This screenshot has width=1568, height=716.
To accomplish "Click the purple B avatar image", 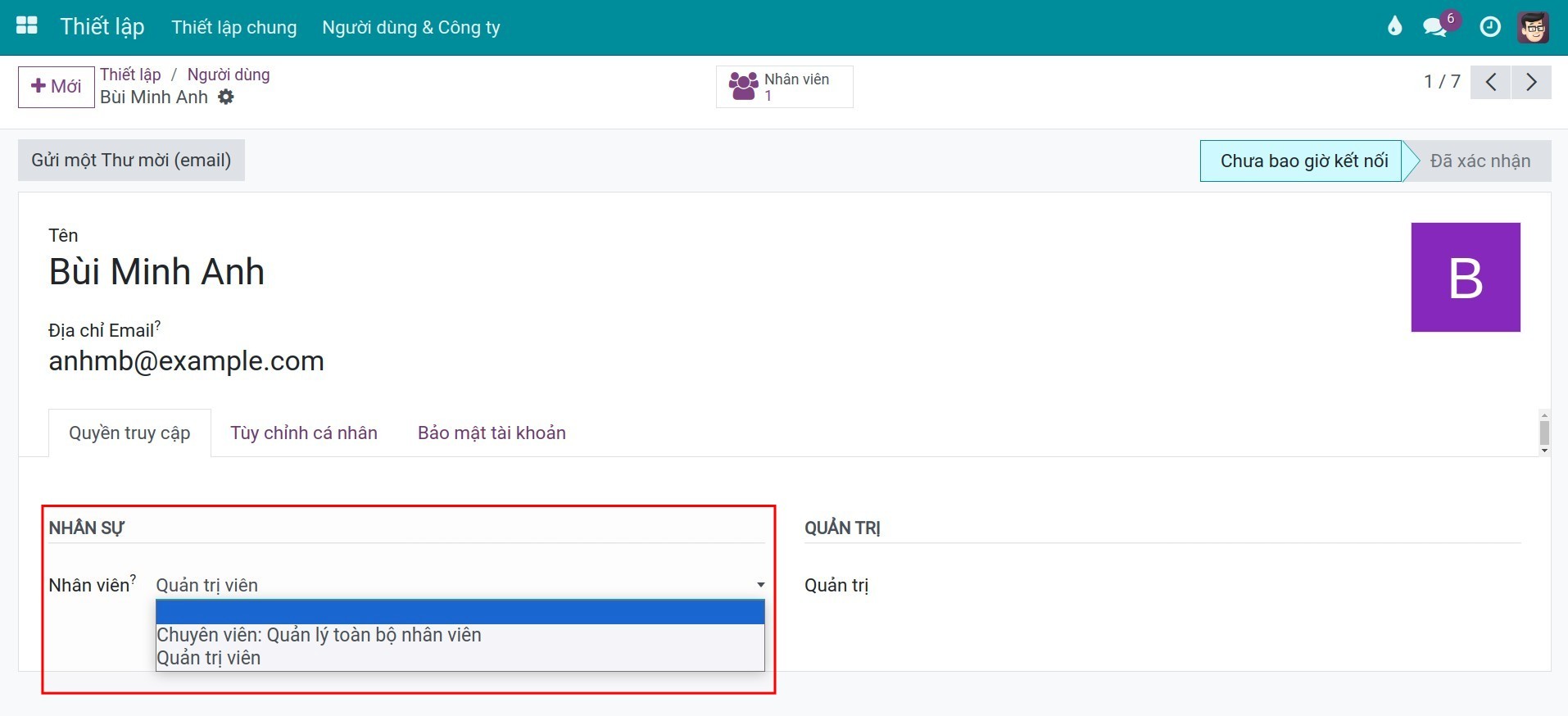I will coord(1466,277).
